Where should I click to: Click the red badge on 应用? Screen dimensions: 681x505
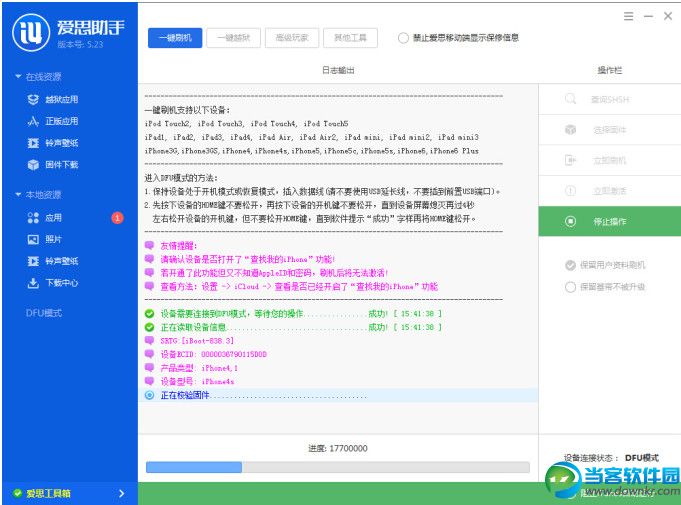(117, 218)
